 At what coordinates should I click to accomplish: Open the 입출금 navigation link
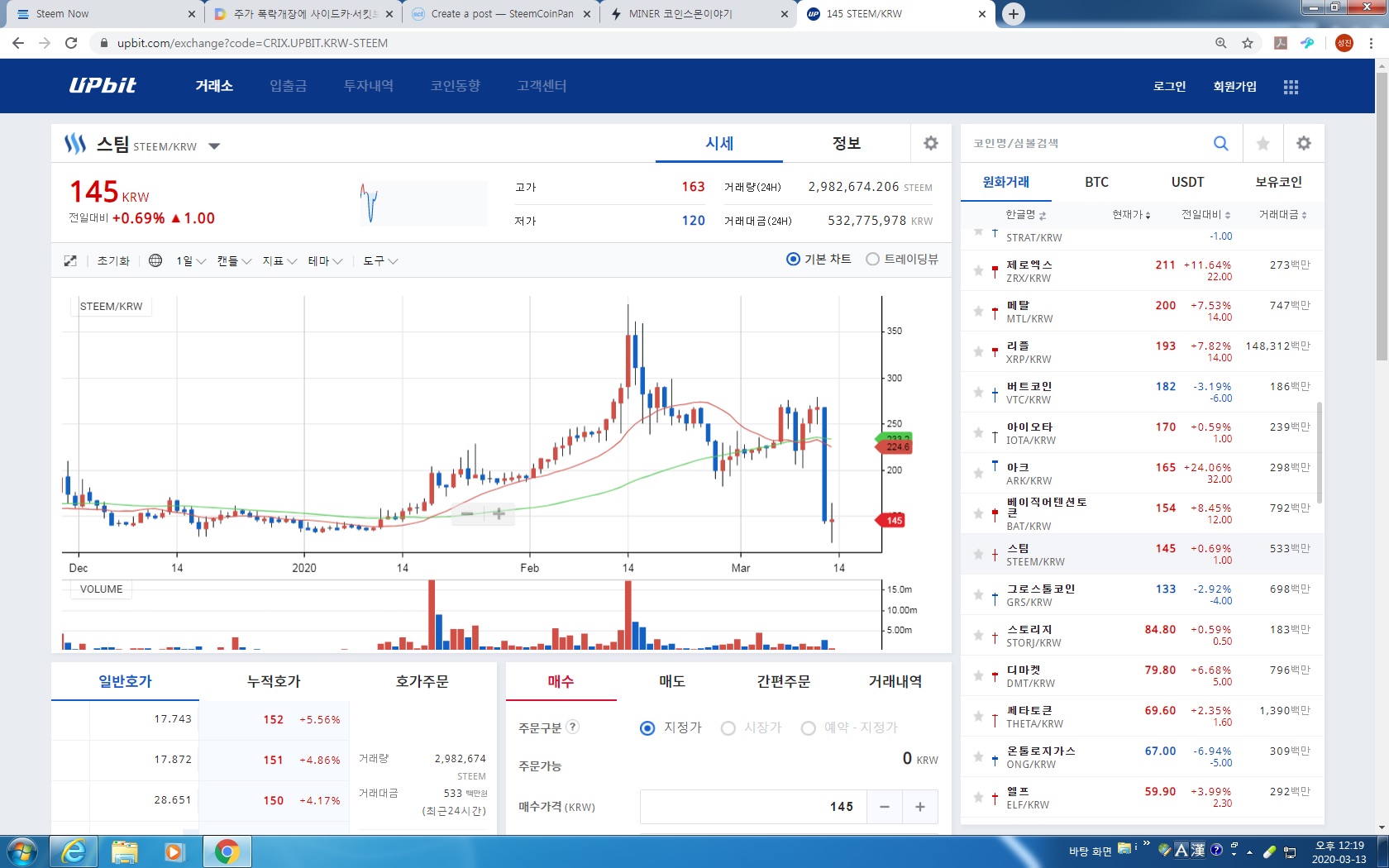pyautogui.click(x=288, y=86)
